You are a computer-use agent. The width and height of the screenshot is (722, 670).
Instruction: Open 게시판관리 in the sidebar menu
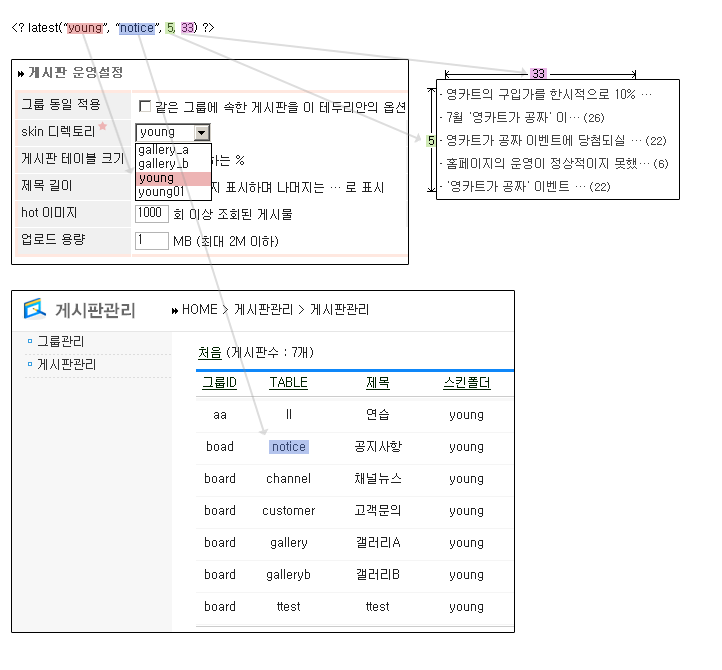click(x=67, y=364)
